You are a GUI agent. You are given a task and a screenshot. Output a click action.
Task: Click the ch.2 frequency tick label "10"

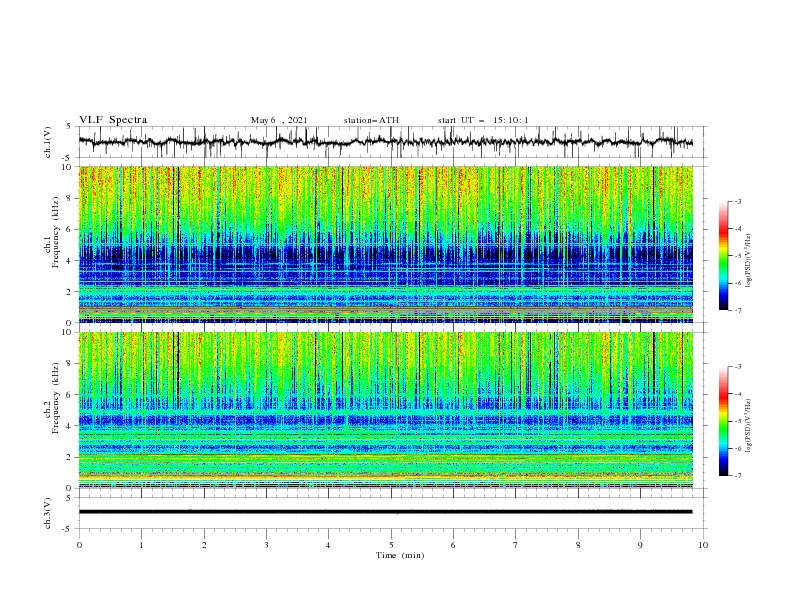pos(67,332)
